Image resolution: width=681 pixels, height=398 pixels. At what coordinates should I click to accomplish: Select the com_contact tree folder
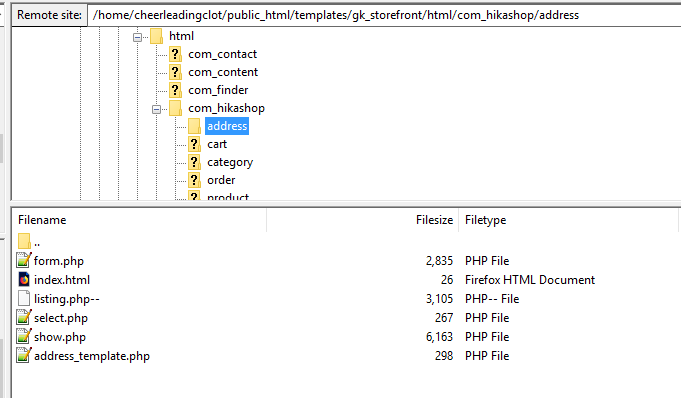tap(222, 54)
